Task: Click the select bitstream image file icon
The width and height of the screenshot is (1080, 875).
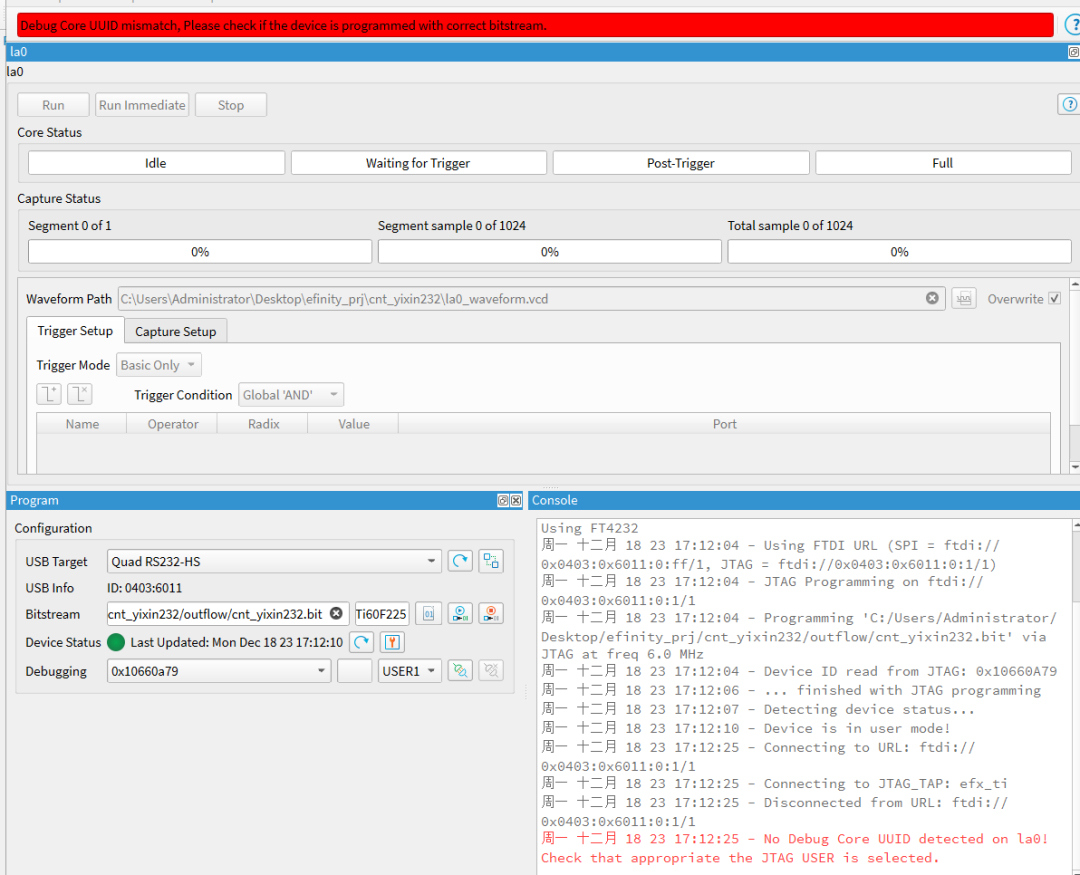Action: point(428,613)
